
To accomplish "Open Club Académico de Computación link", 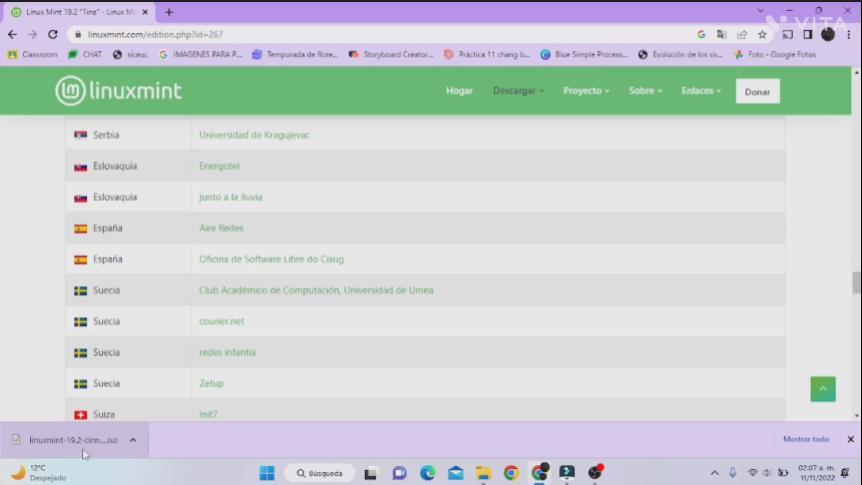I will pos(316,290).
